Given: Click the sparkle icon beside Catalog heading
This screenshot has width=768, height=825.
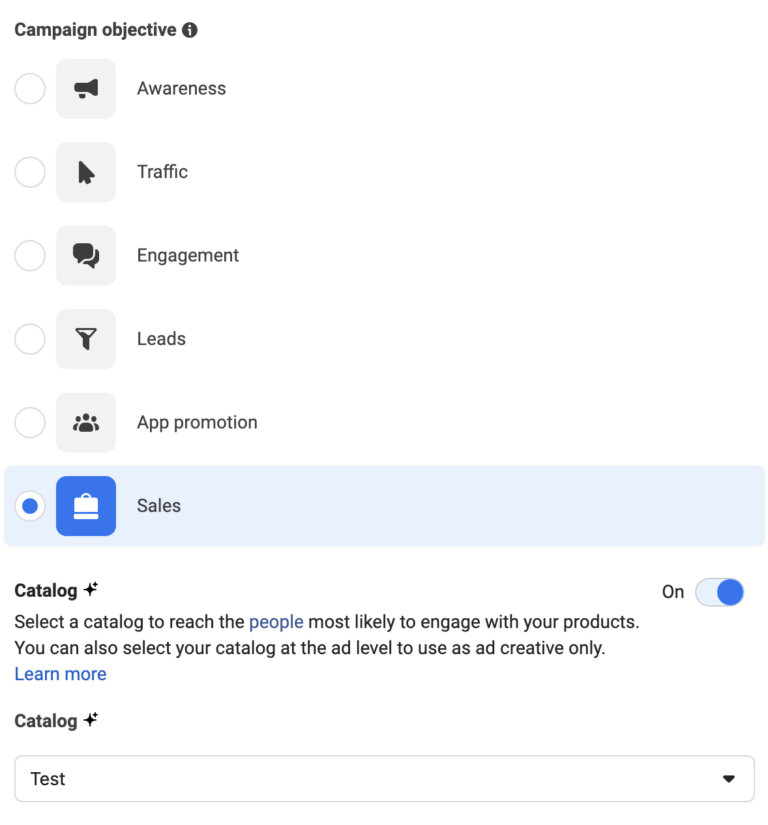Looking at the screenshot, I should tap(91, 590).
